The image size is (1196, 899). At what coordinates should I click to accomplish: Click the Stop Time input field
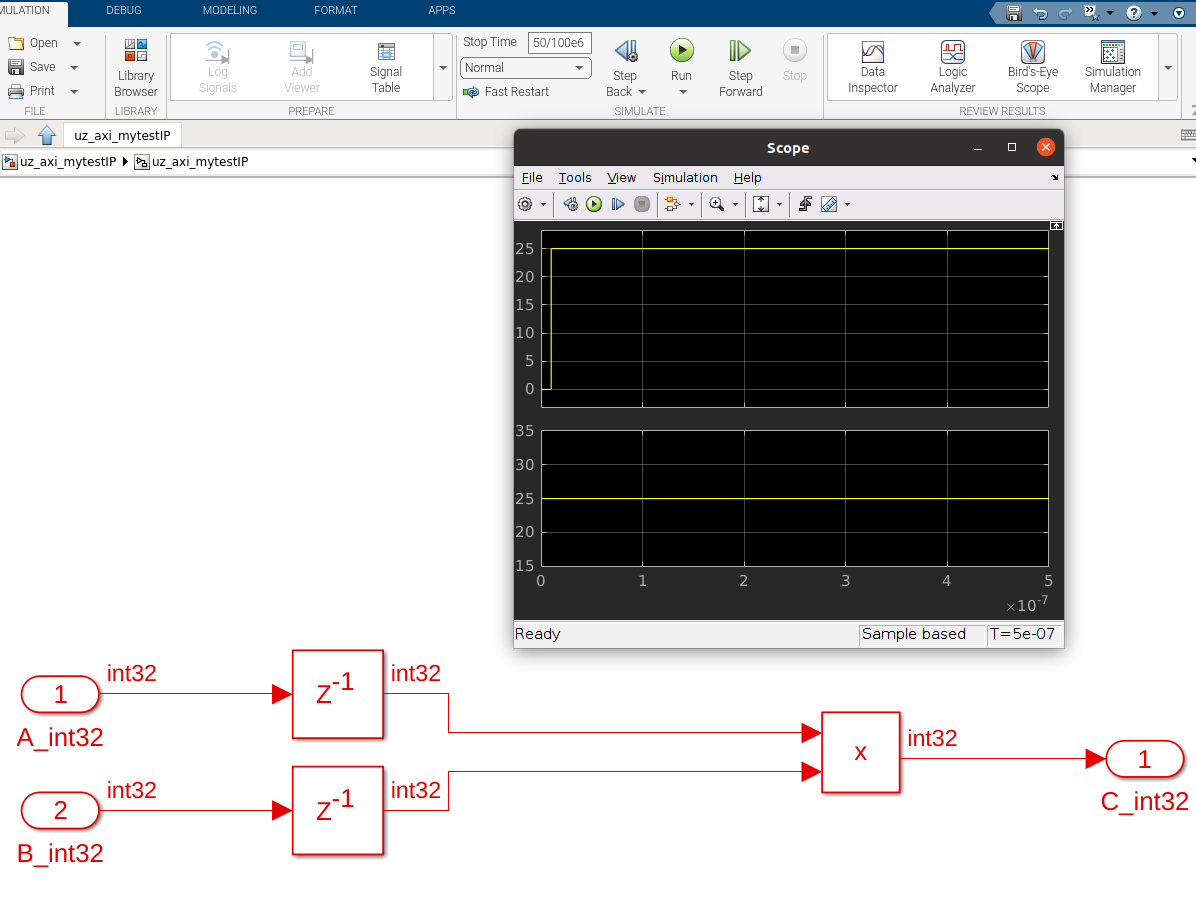(560, 43)
